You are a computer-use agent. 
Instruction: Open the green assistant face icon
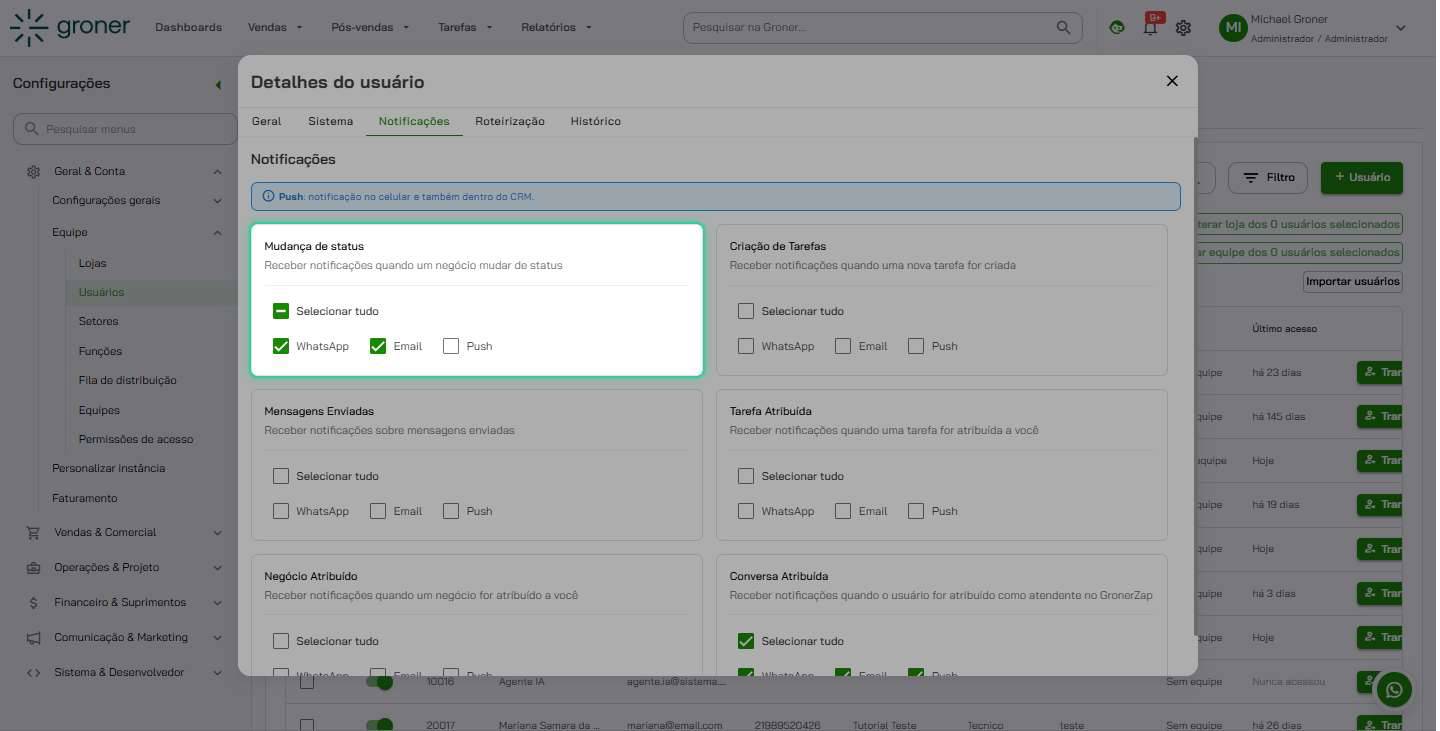coord(1117,28)
